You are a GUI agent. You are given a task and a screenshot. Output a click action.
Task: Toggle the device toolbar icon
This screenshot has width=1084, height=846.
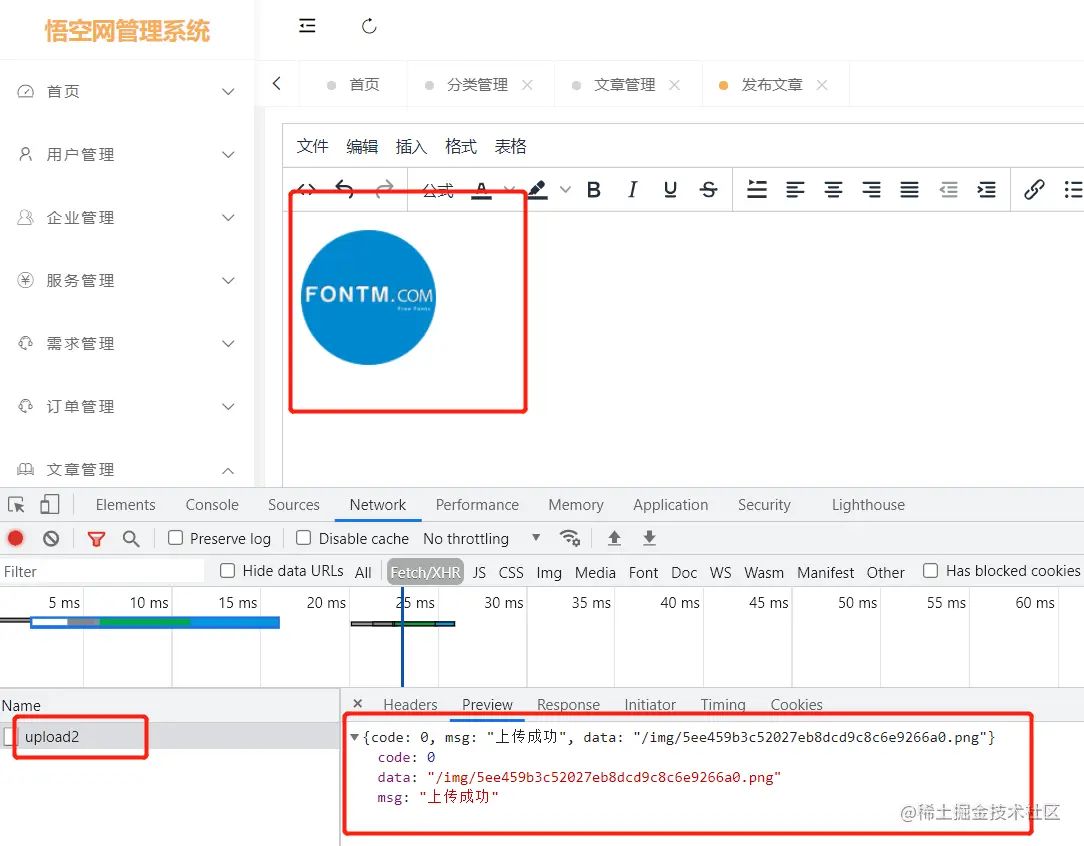click(x=49, y=505)
